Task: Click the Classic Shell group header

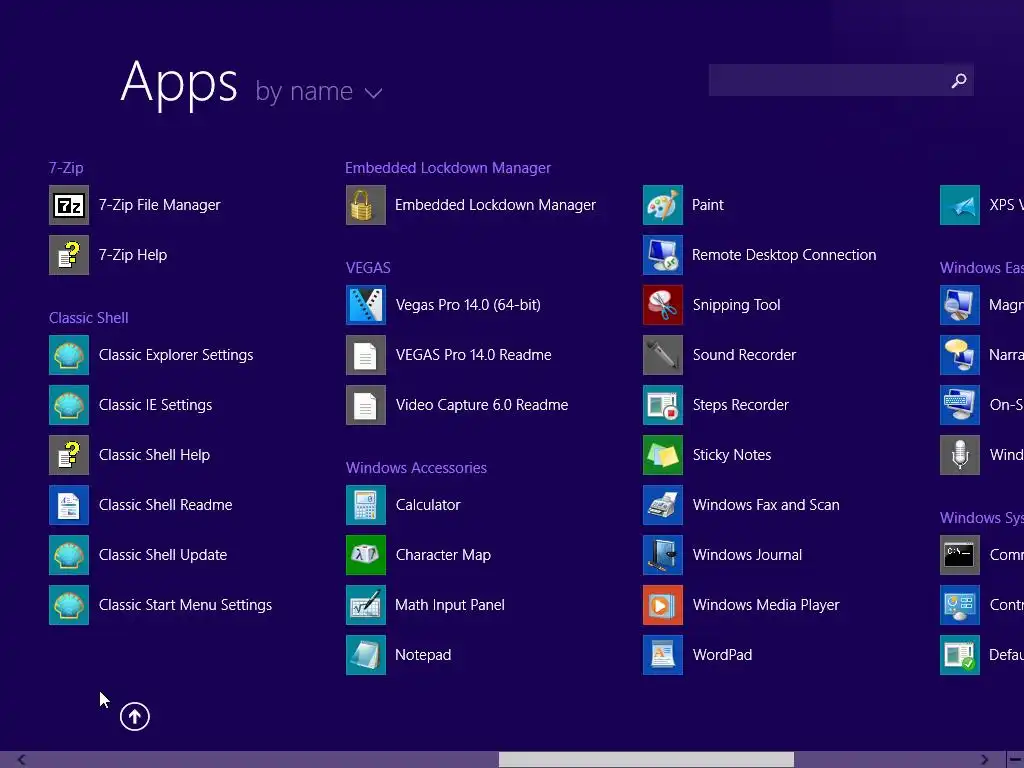Action: (x=88, y=318)
